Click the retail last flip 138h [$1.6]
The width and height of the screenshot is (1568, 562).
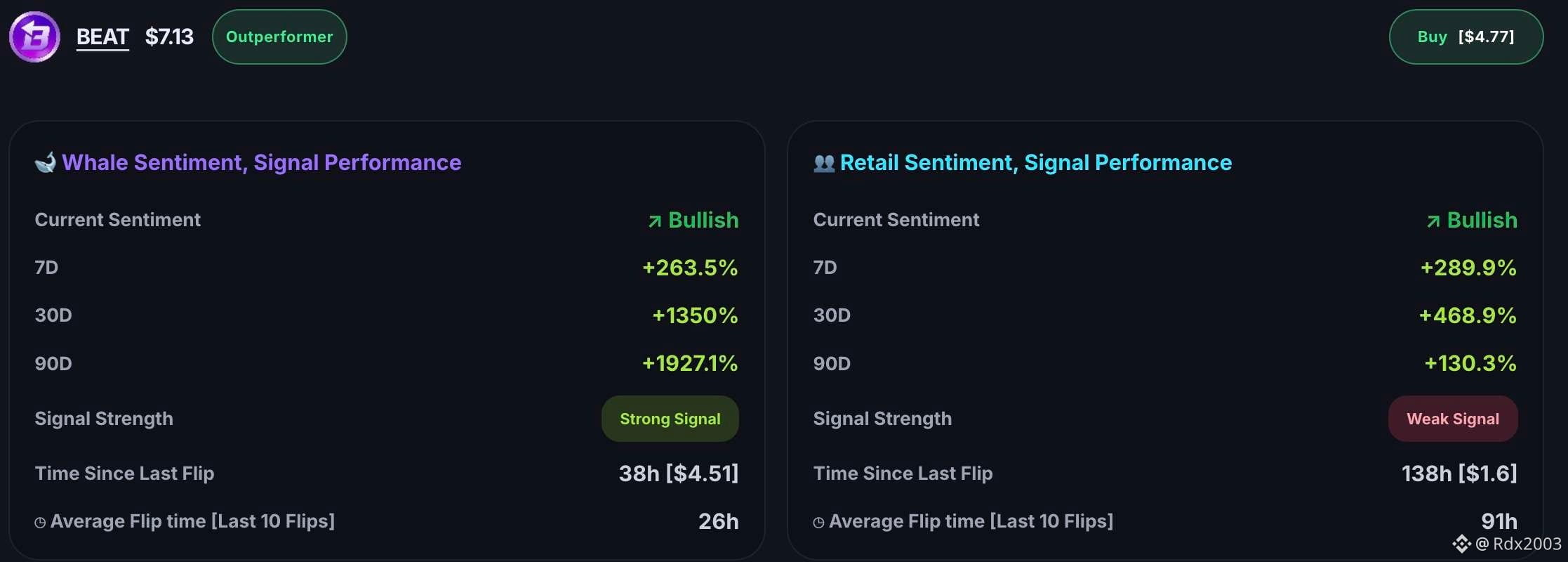(x=1459, y=473)
